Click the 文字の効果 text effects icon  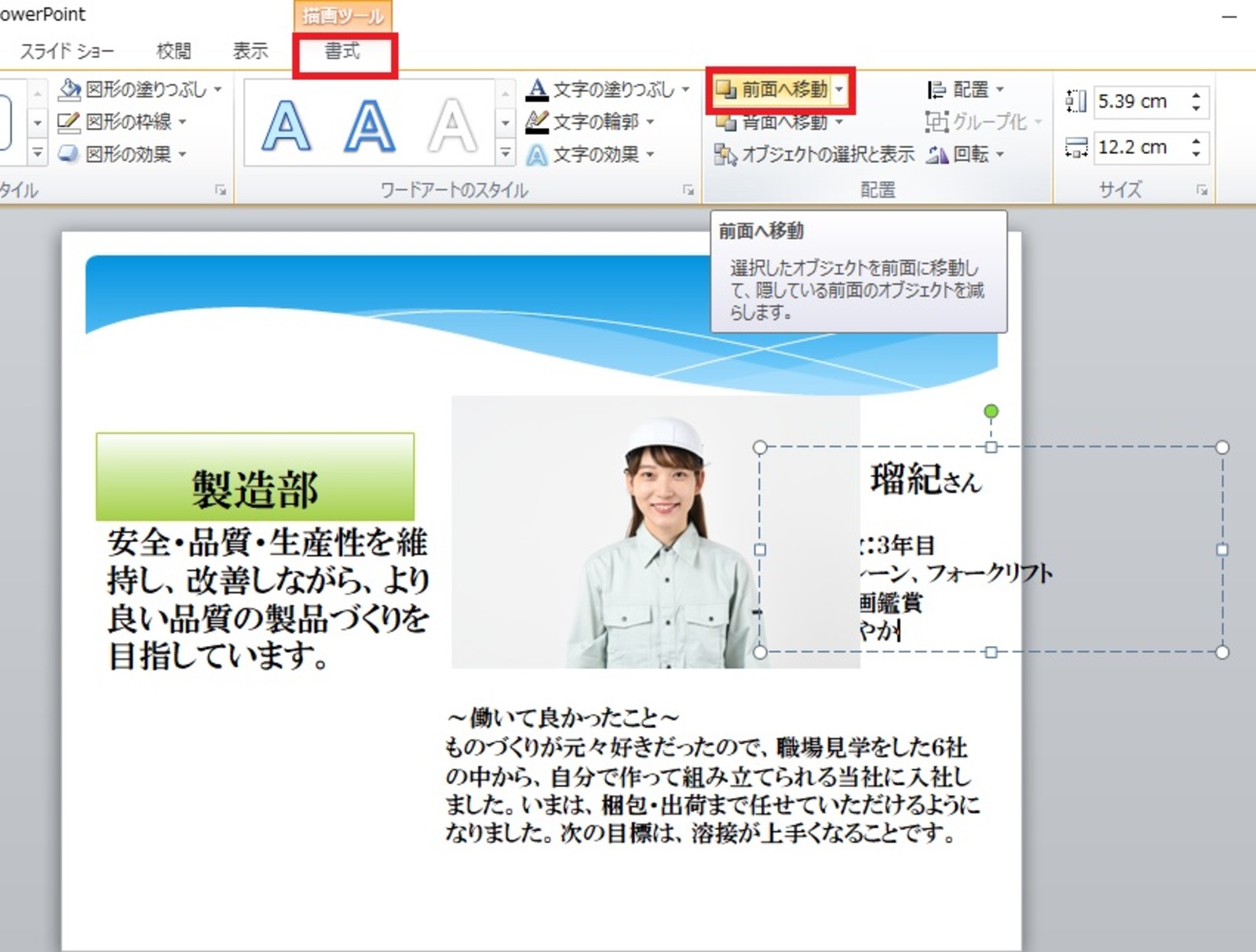pos(537,155)
